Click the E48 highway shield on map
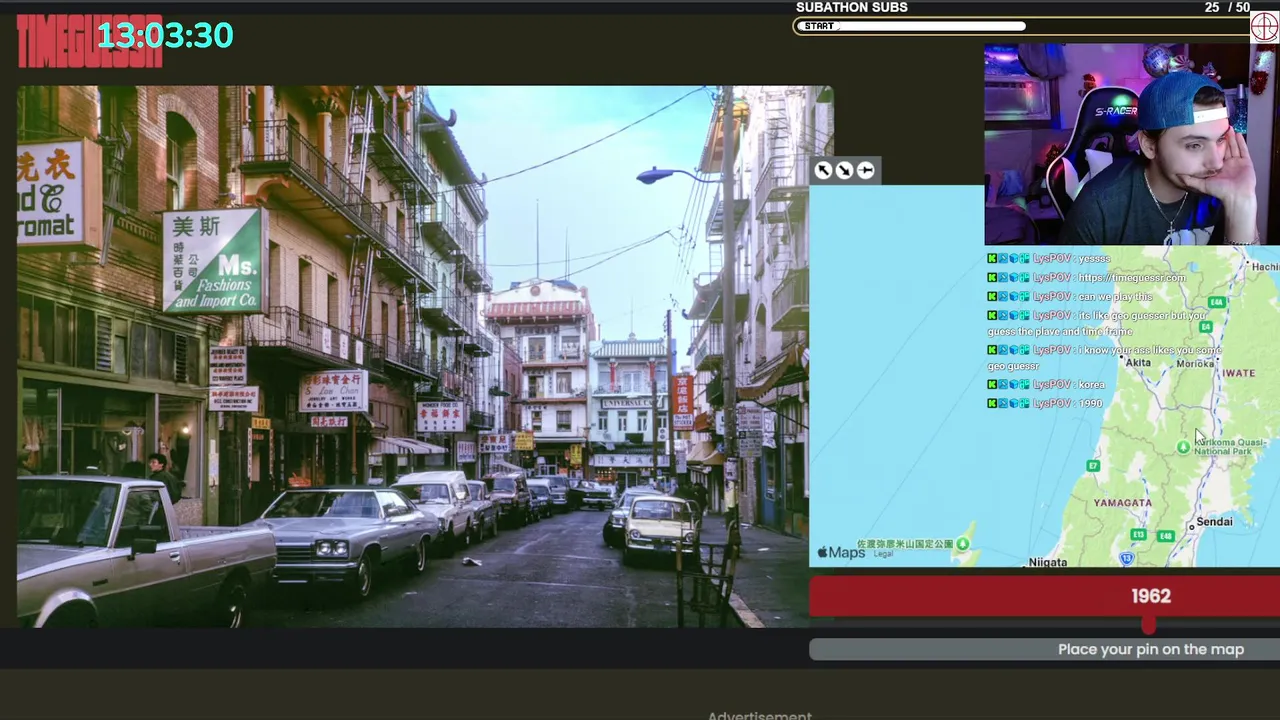The image size is (1280, 720). coord(1165,537)
